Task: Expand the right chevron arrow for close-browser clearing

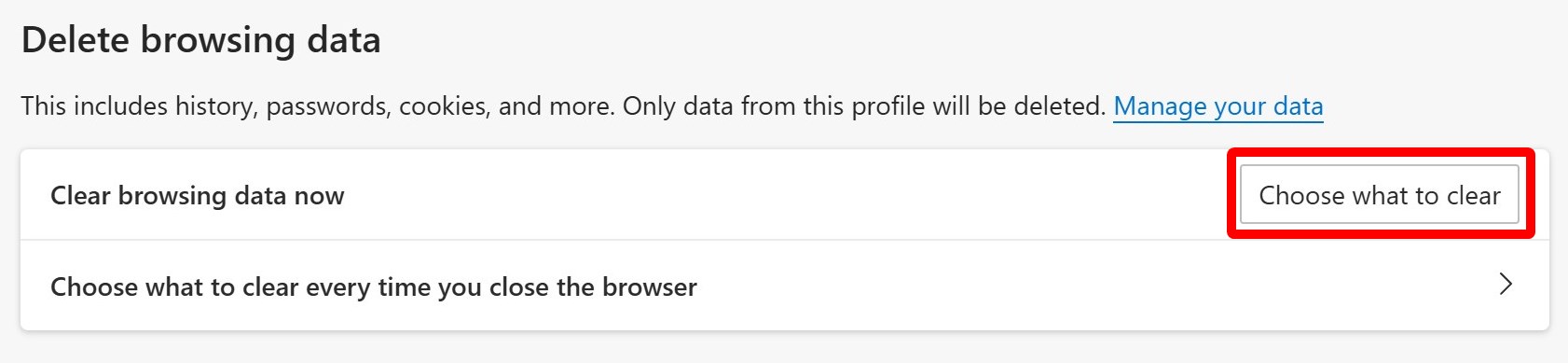Action: (x=1506, y=285)
